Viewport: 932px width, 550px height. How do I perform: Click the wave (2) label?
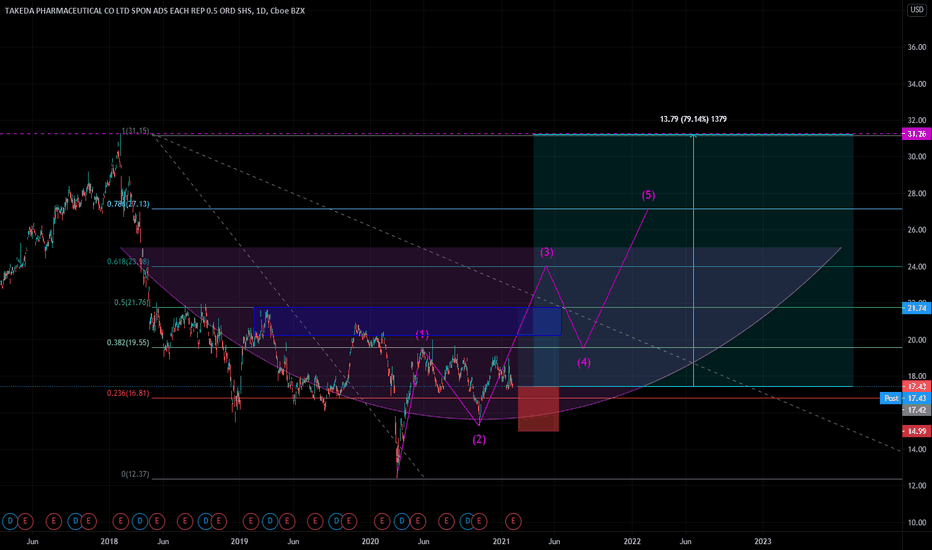point(479,439)
